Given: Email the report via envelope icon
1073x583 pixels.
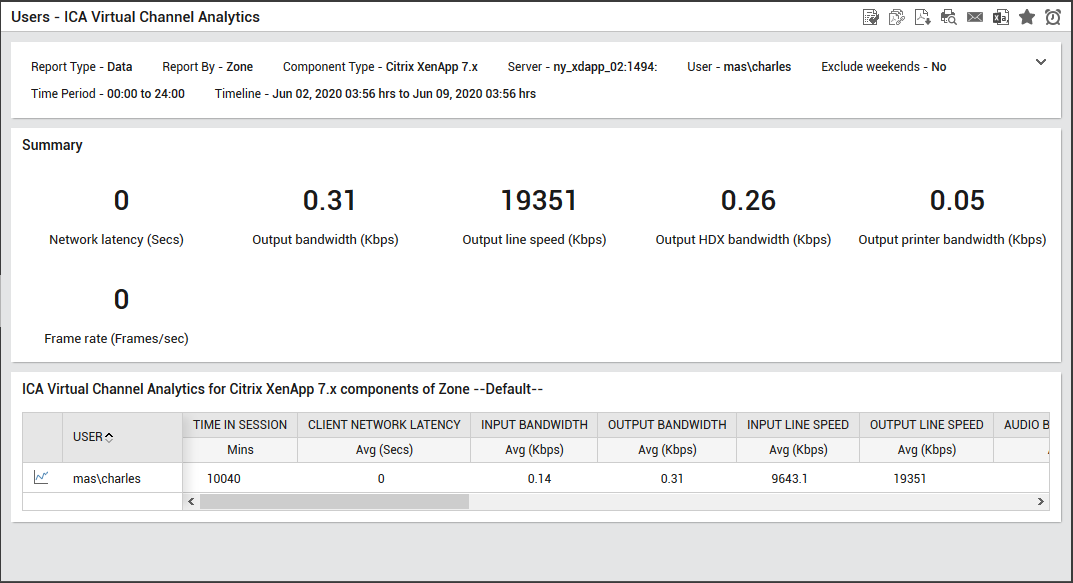Looking at the screenshot, I should (974, 17).
